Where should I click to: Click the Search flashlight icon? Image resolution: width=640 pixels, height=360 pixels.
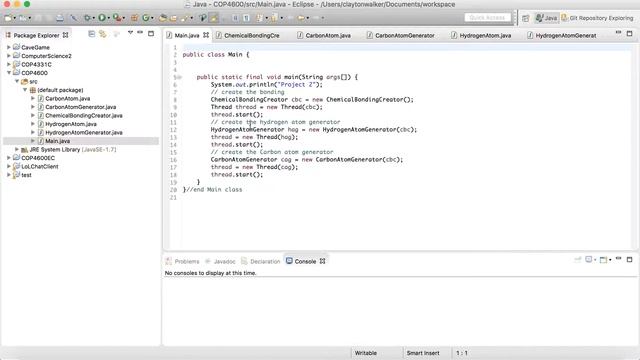coord(184,18)
